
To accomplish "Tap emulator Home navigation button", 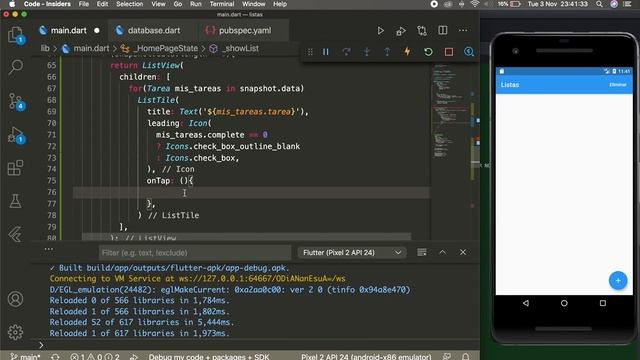I will point(564,303).
